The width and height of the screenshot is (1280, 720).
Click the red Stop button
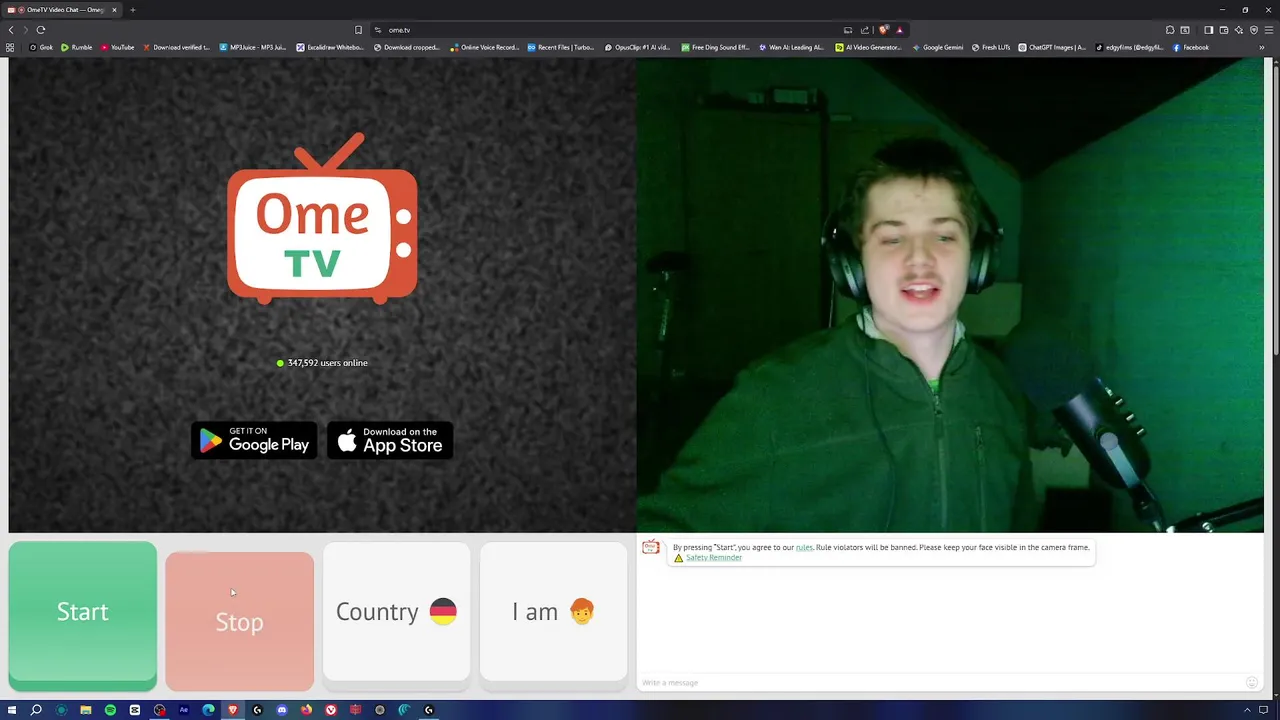239,621
